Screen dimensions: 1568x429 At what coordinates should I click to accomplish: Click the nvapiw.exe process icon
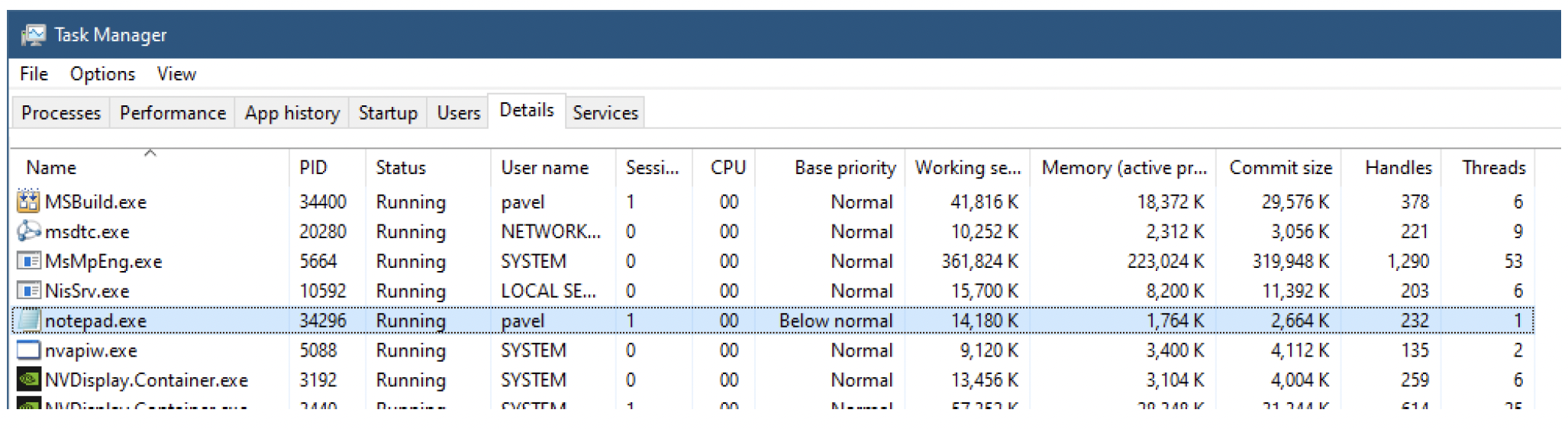tap(28, 350)
